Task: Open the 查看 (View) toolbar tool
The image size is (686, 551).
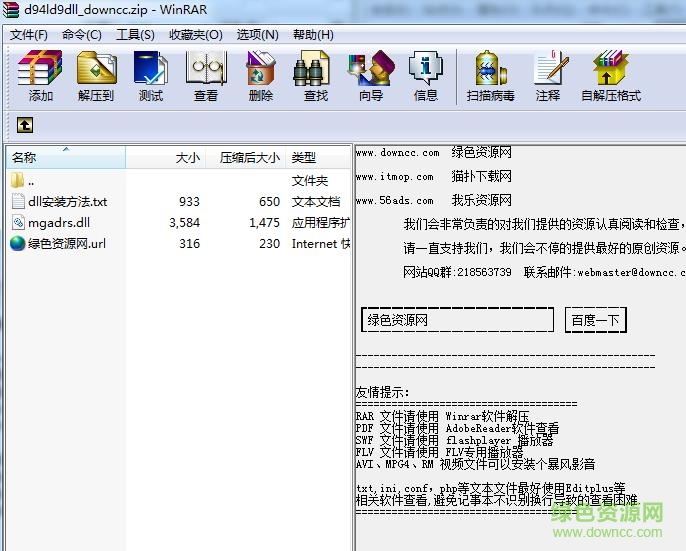Action: 206,76
